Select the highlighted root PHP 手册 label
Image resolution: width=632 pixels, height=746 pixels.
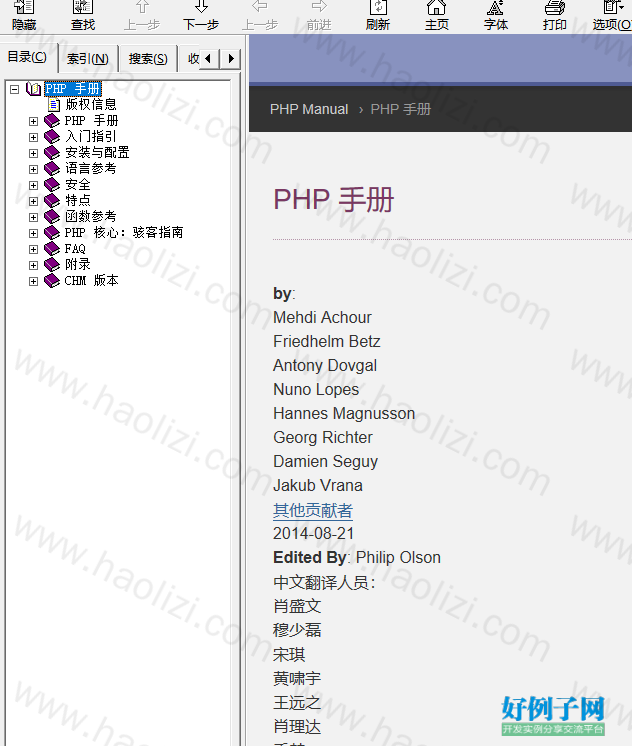pyautogui.click(x=73, y=89)
